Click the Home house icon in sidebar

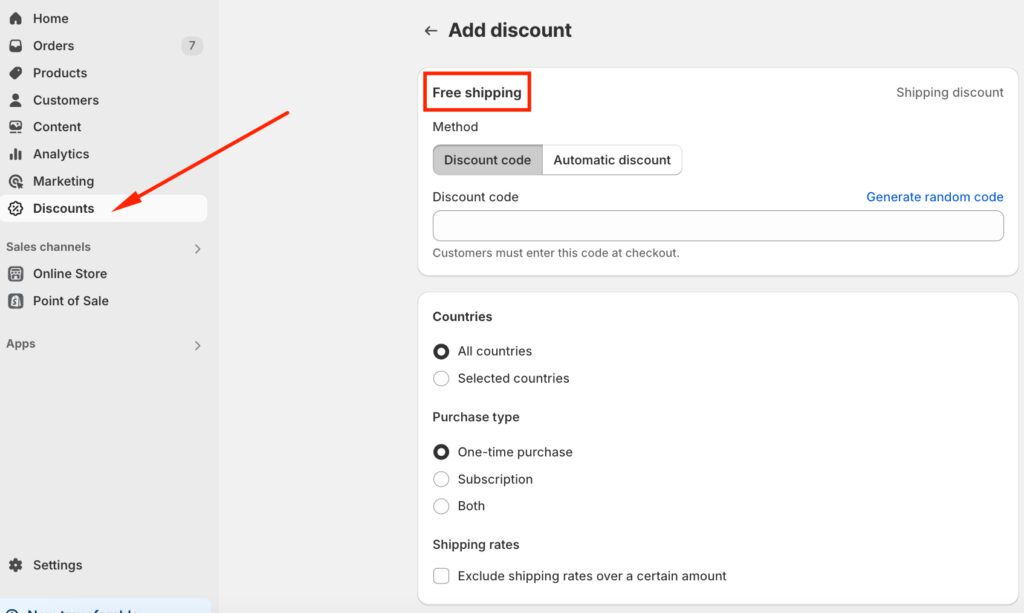[x=15, y=19]
